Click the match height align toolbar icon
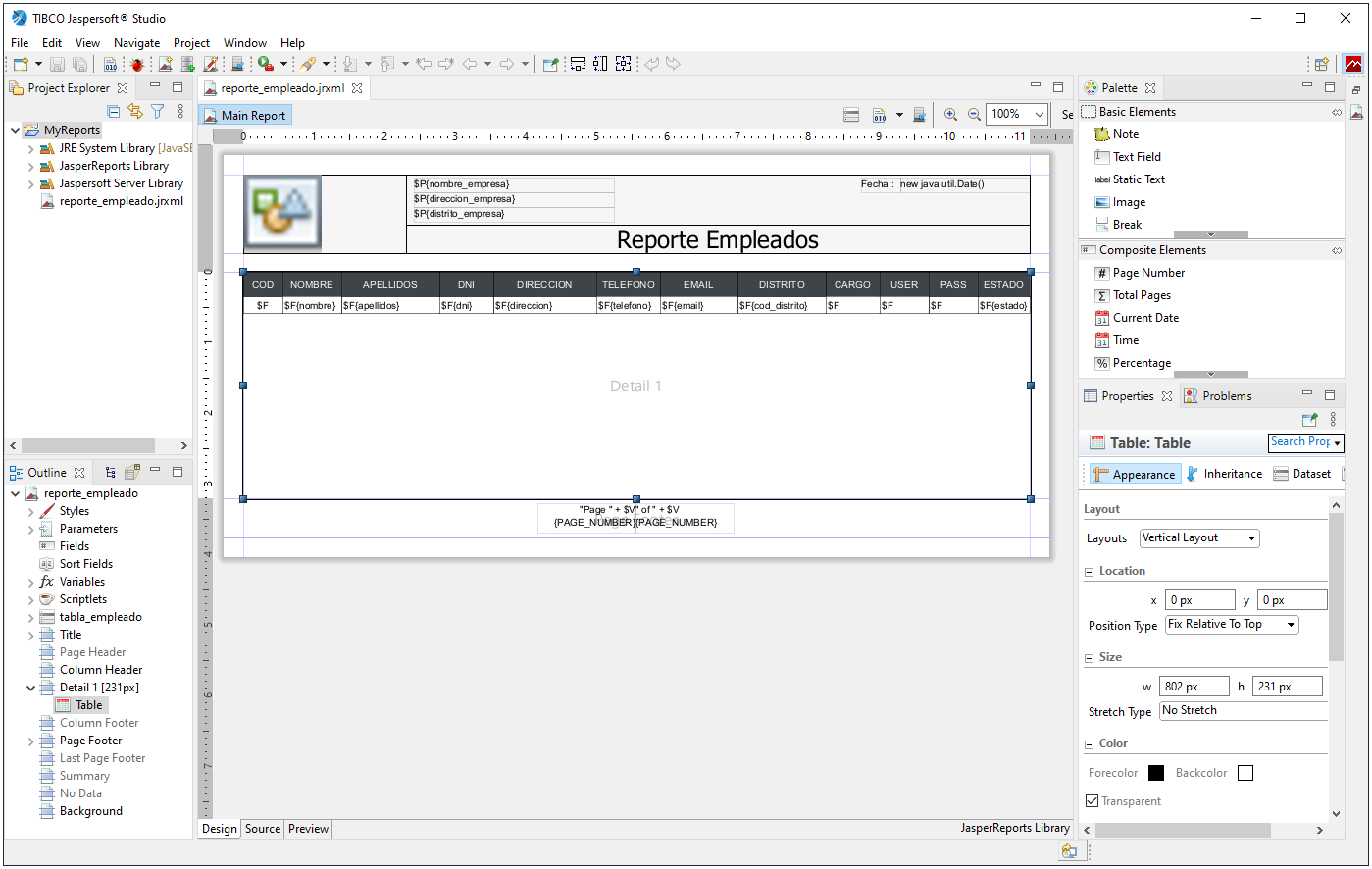The height and width of the screenshot is (869, 1372). pos(600,64)
